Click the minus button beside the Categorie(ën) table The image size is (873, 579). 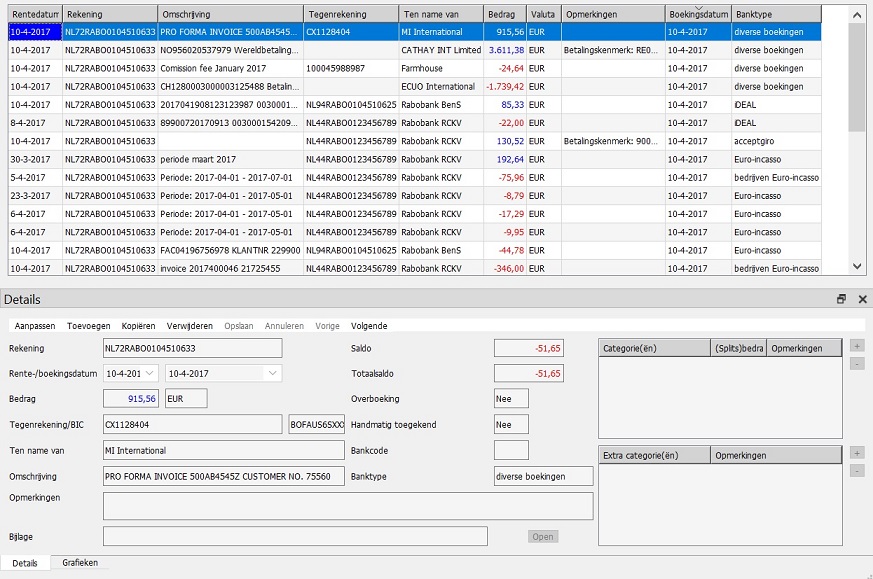pyautogui.click(x=857, y=363)
